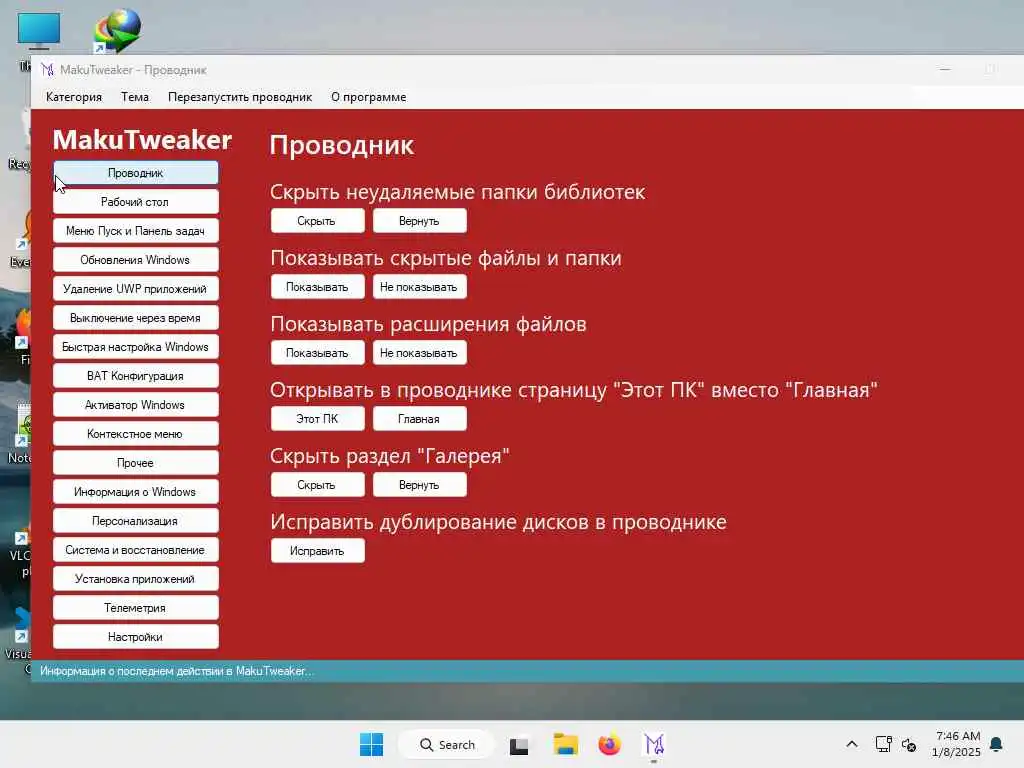1024x768 pixels.
Task: Open File Explorer from taskbar
Action: [566, 744]
